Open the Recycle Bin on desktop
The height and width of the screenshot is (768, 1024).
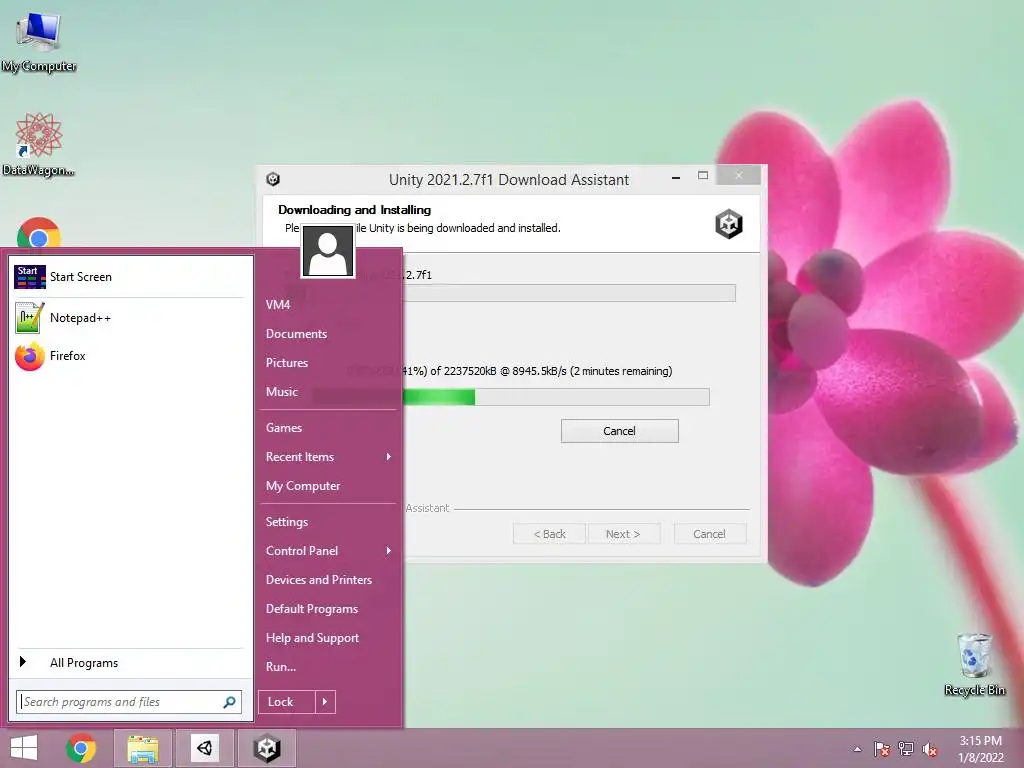[974, 664]
